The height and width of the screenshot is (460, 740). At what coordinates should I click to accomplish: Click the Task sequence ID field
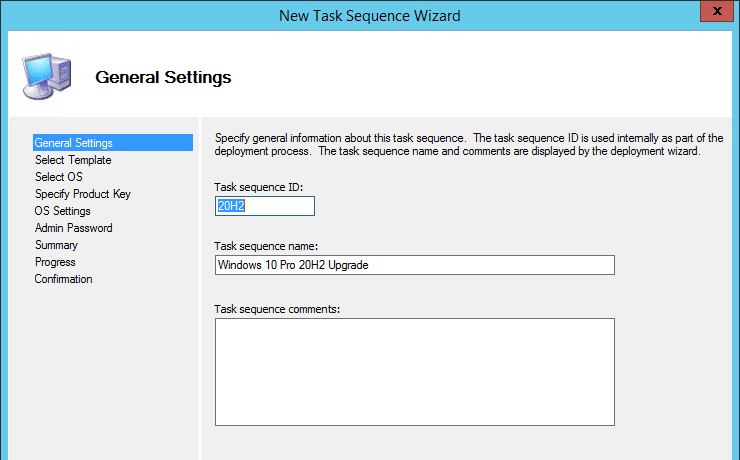point(265,206)
